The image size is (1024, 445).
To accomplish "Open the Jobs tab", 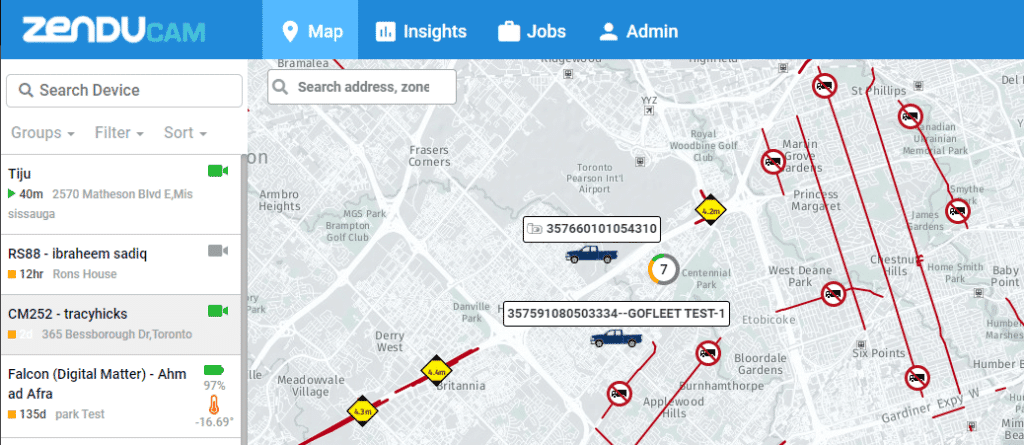I will (532, 31).
